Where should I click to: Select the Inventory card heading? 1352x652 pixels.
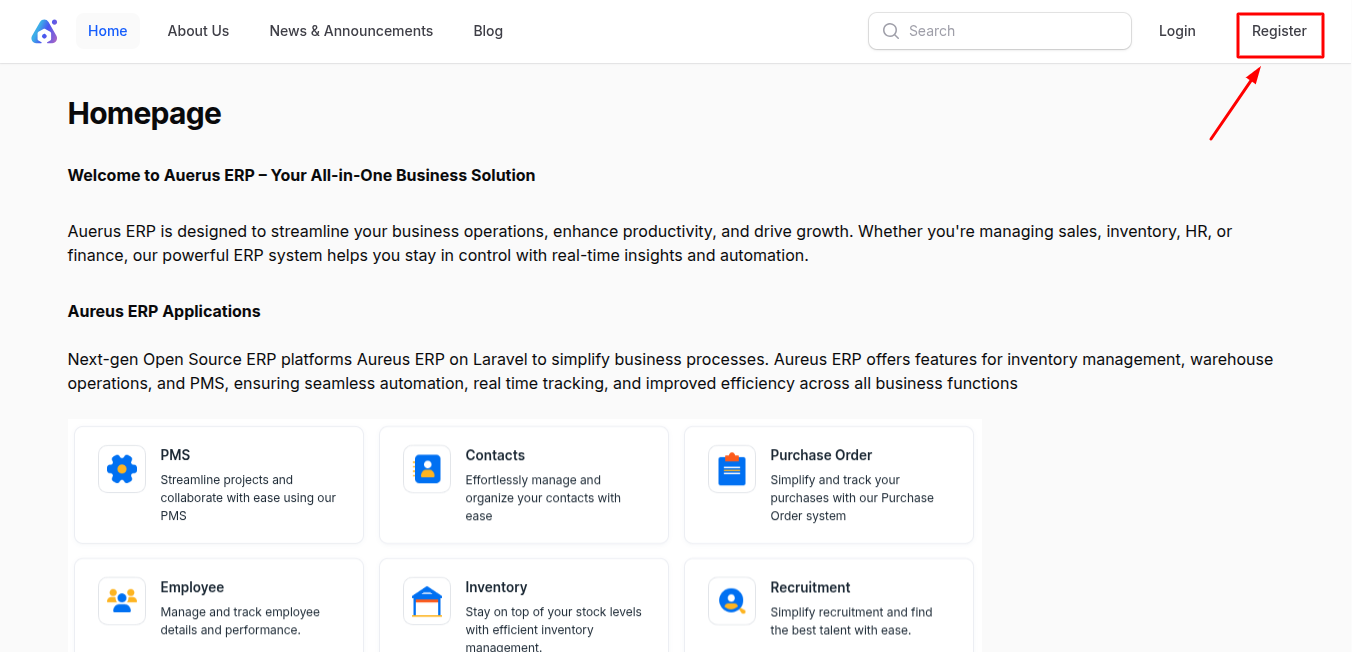[496, 587]
